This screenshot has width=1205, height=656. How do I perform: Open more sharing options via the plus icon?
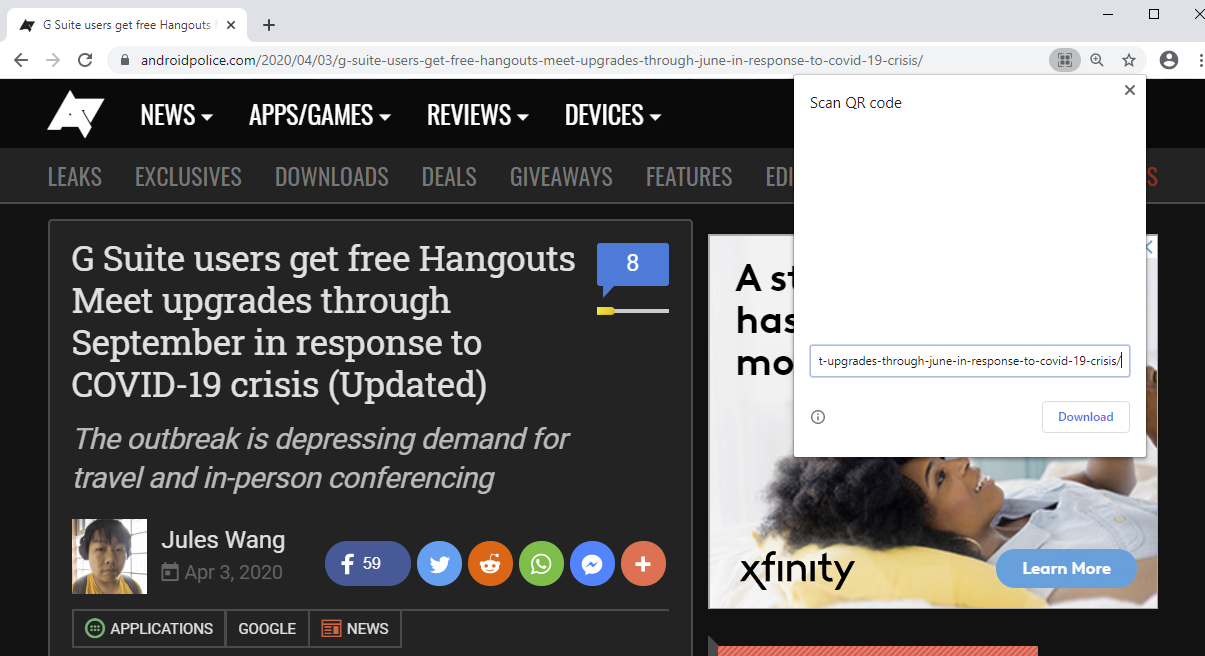[643, 564]
